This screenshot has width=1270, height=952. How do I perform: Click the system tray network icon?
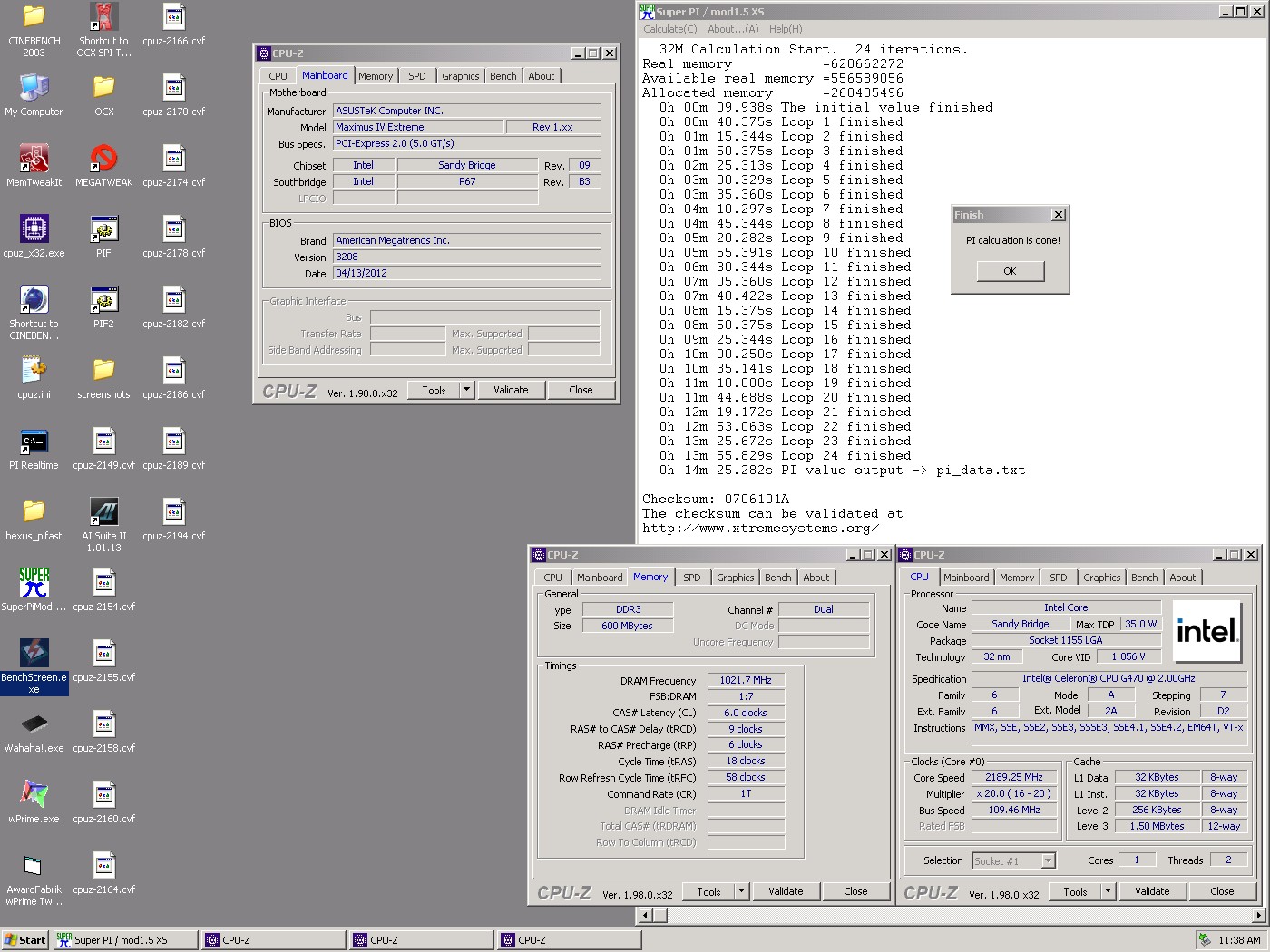[1204, 940]
